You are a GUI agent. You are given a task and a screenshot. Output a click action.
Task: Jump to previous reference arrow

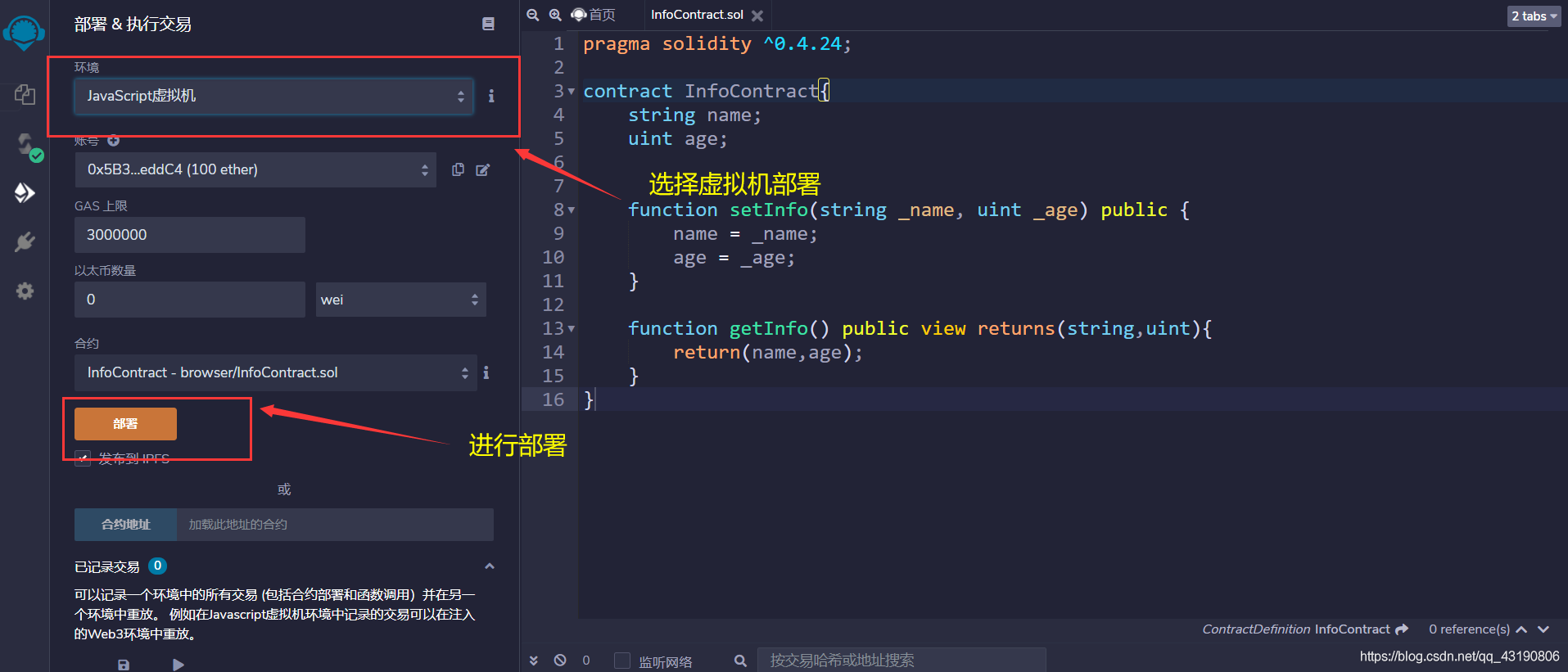pyautogui.click(x=1521, y=629)
